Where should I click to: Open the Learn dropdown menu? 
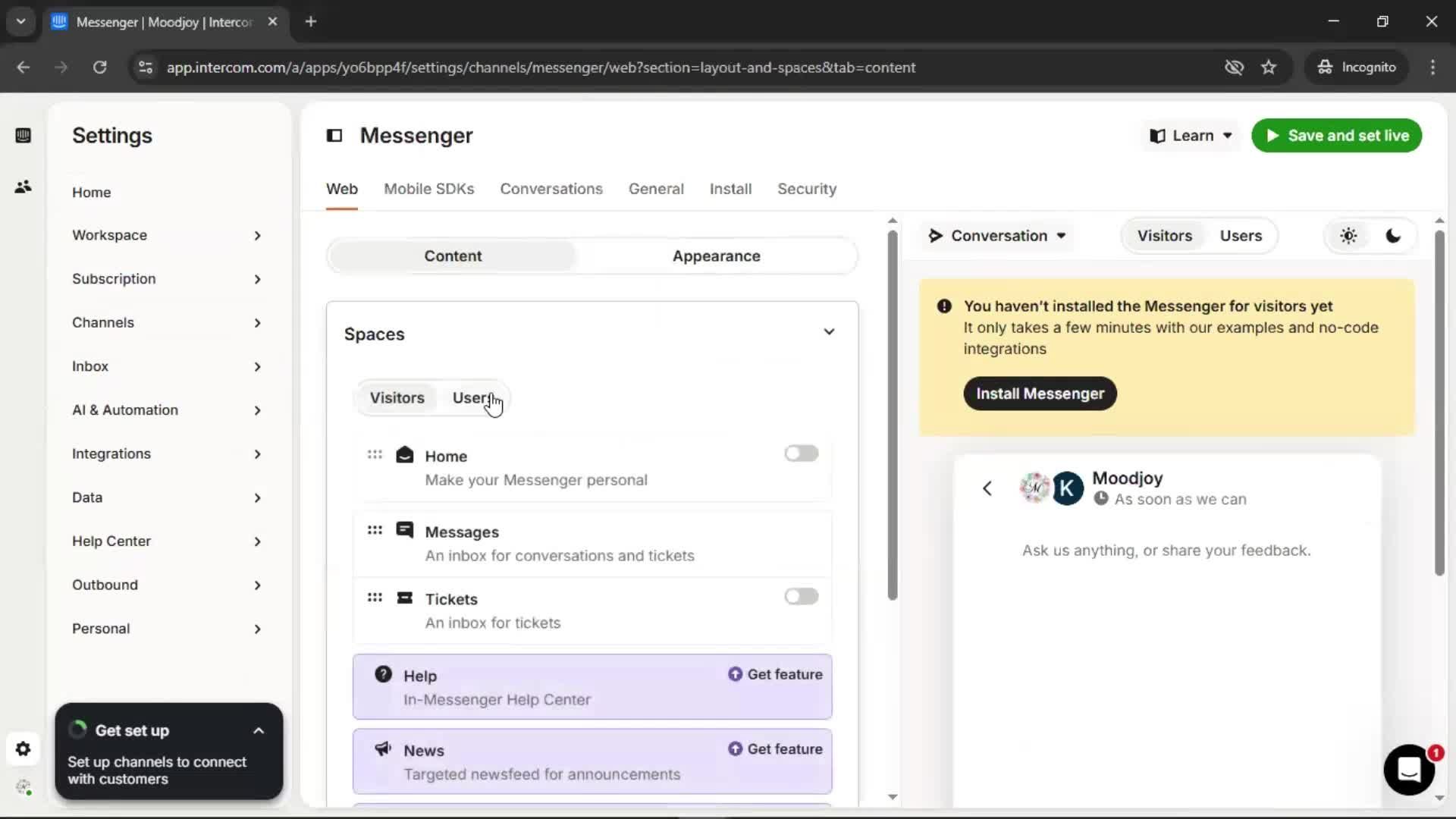pyautogui.click(x=1191, y=136)
